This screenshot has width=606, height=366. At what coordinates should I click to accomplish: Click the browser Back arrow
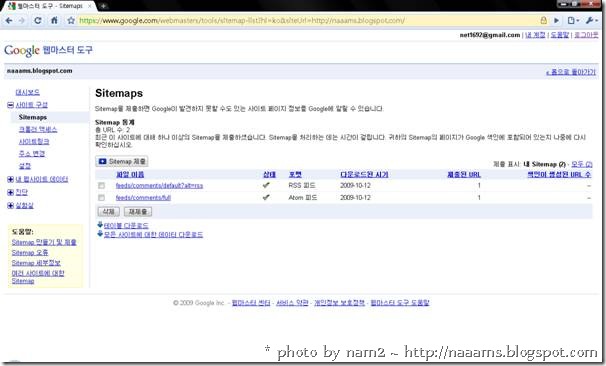[x=9, y=20]
